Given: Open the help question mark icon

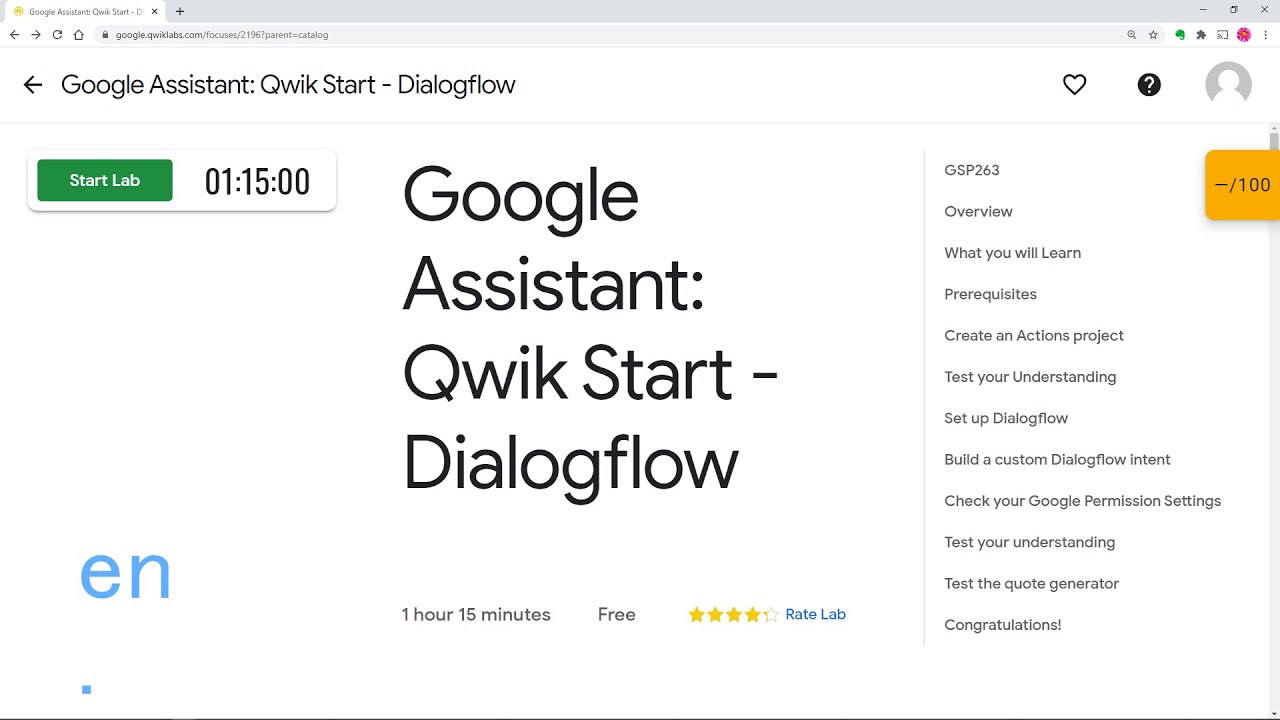Looking at the screenshot, I should [1149, 85].
